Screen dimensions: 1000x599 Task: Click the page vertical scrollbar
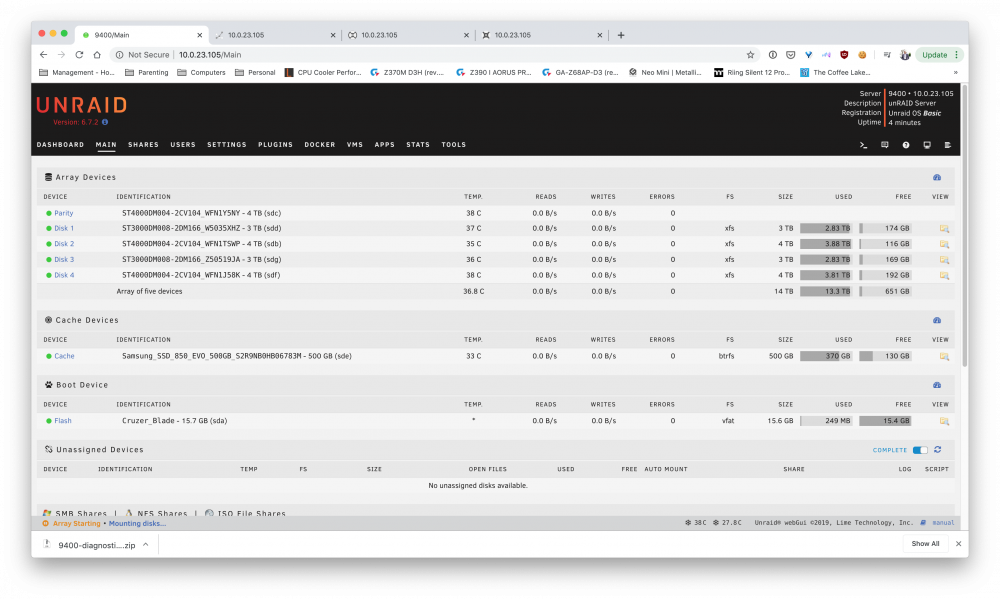964,226
